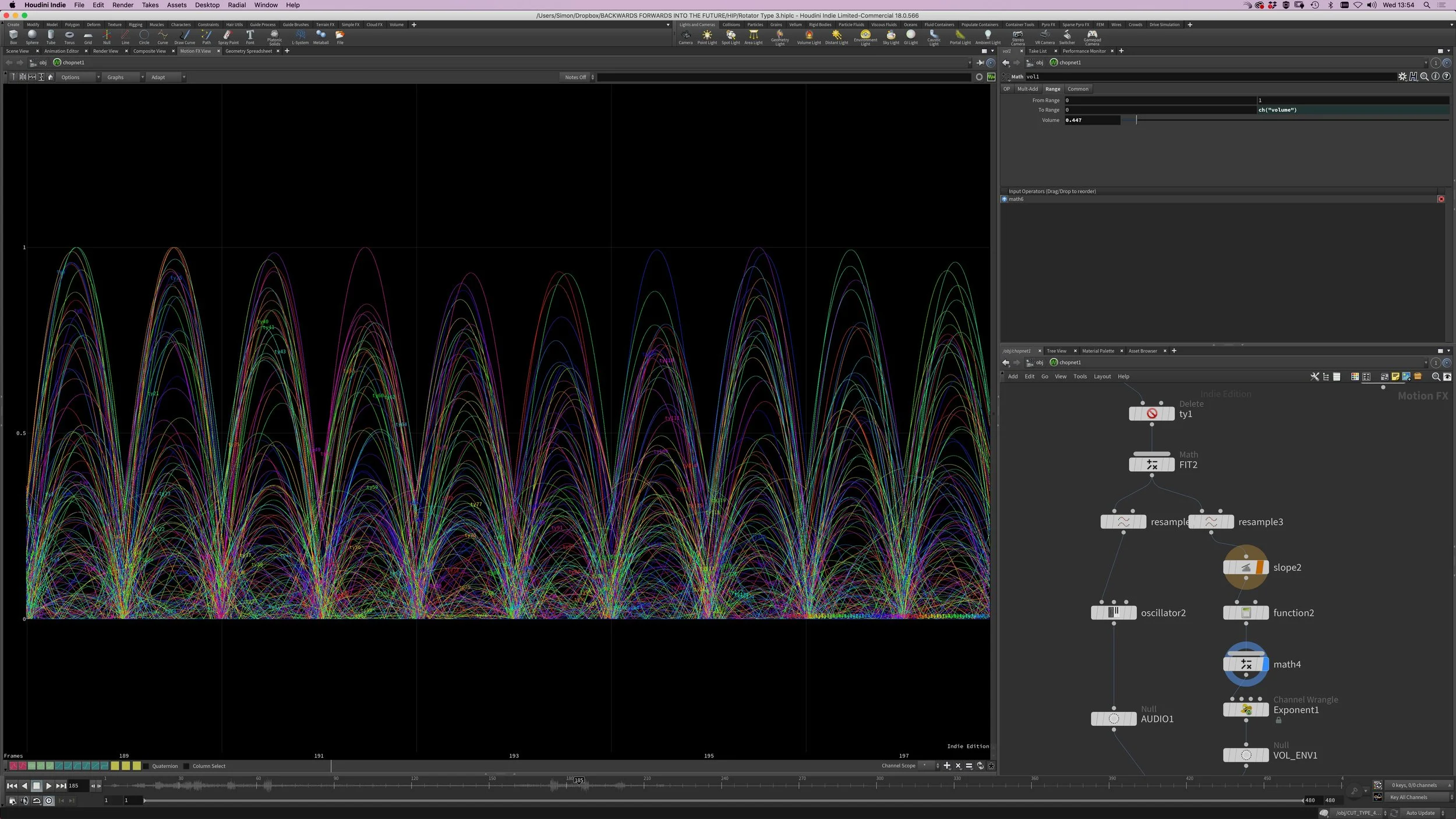The image size is (1456, 819).
Task: Click the Exponent1 Channel Wrangle node icon
Action: click(1246, 709)
